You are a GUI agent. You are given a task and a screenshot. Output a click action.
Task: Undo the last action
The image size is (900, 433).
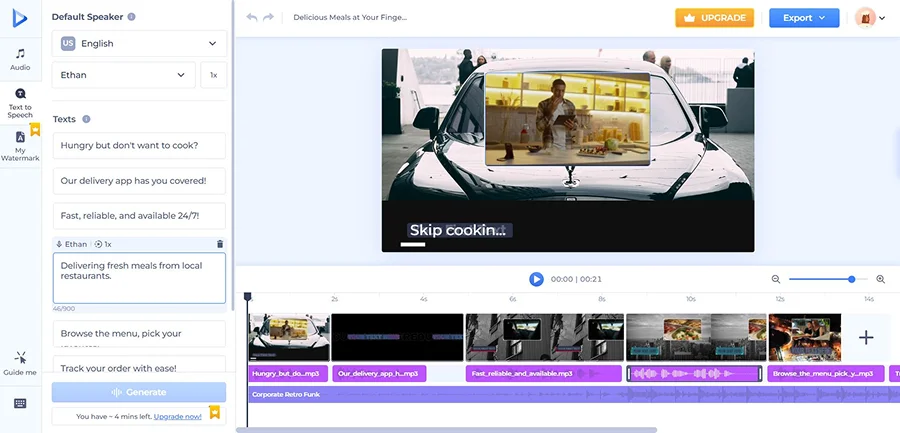coord(252,17)
